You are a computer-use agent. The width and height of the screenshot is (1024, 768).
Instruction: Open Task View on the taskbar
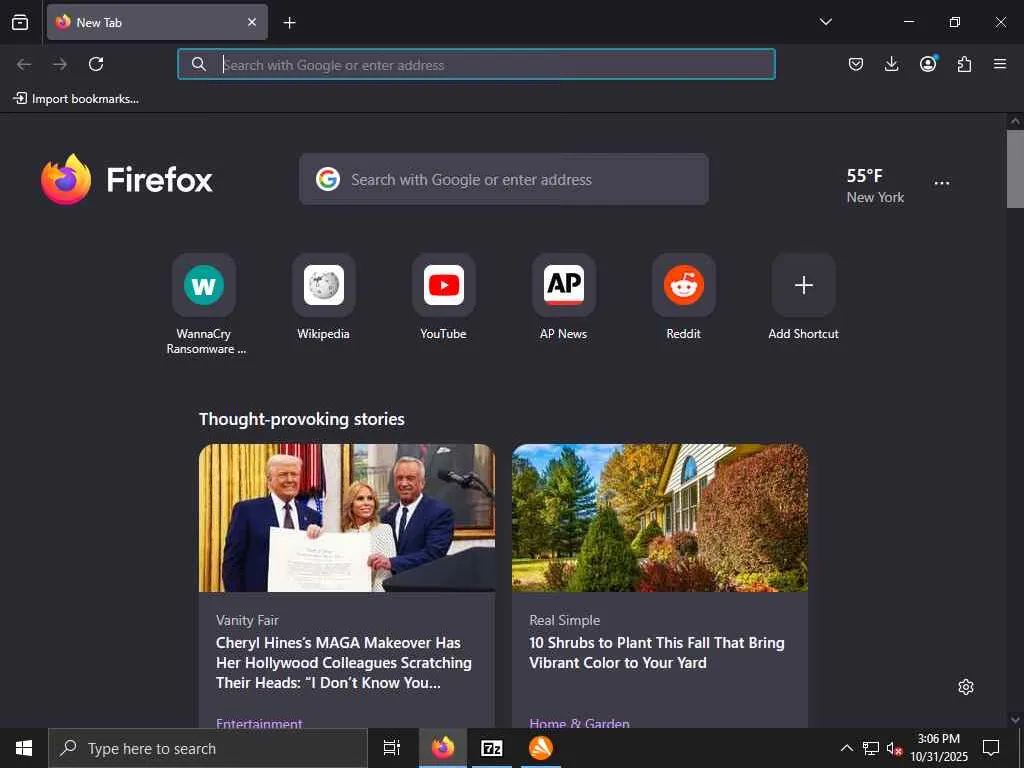392,748
